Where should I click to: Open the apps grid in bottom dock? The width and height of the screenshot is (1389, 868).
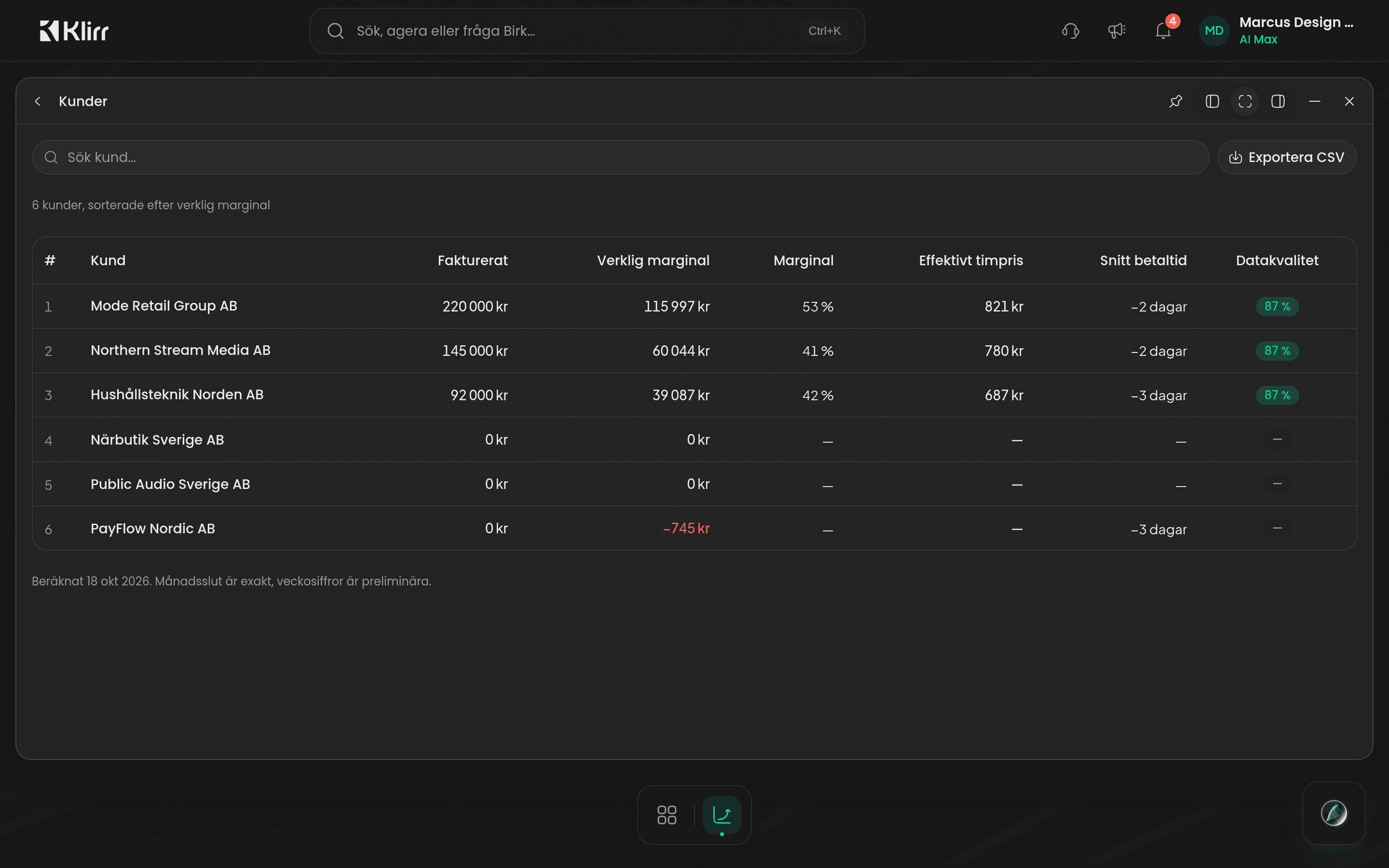coord(667,814)
